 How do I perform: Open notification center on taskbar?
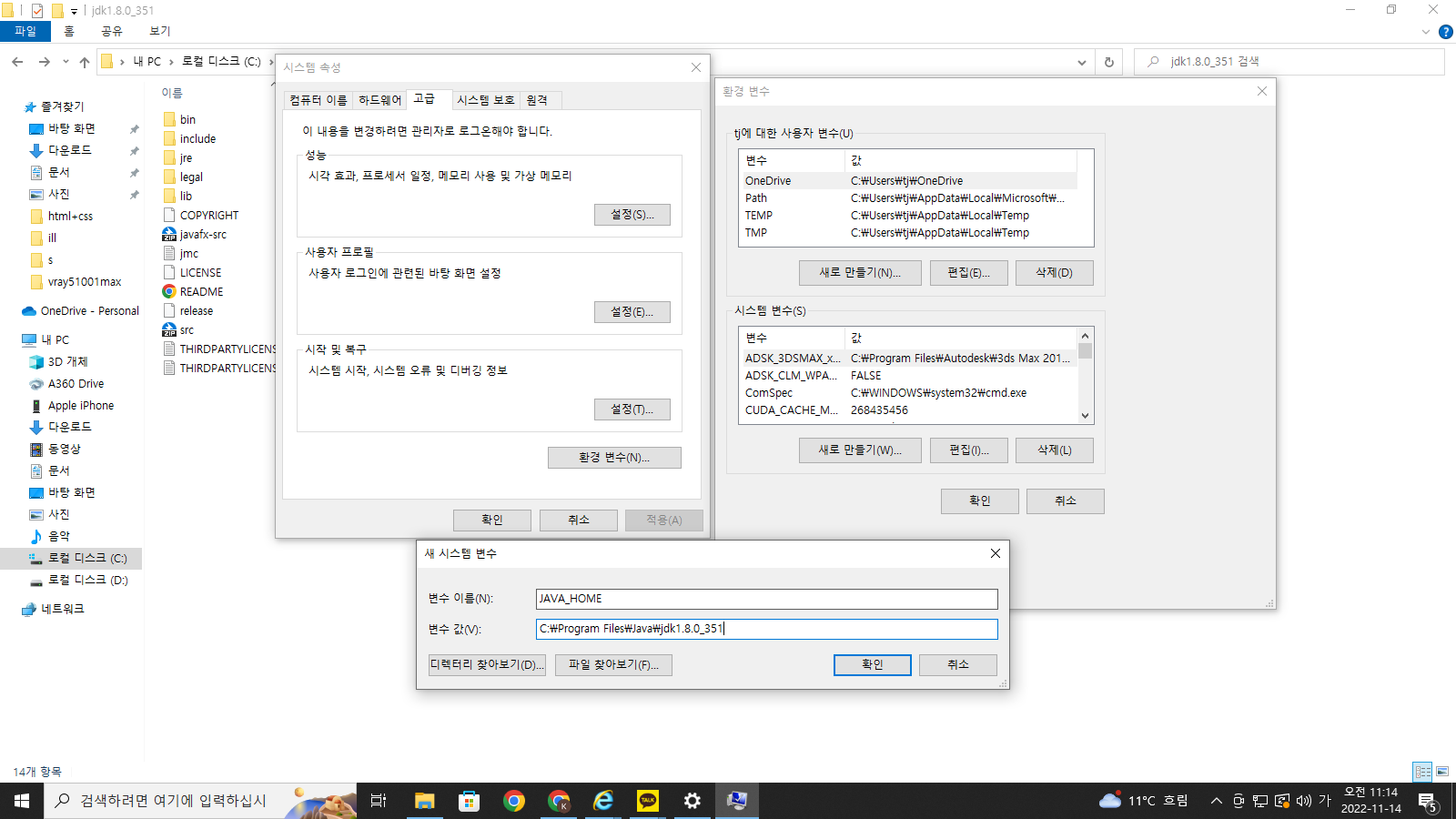tap(1428, 802)
